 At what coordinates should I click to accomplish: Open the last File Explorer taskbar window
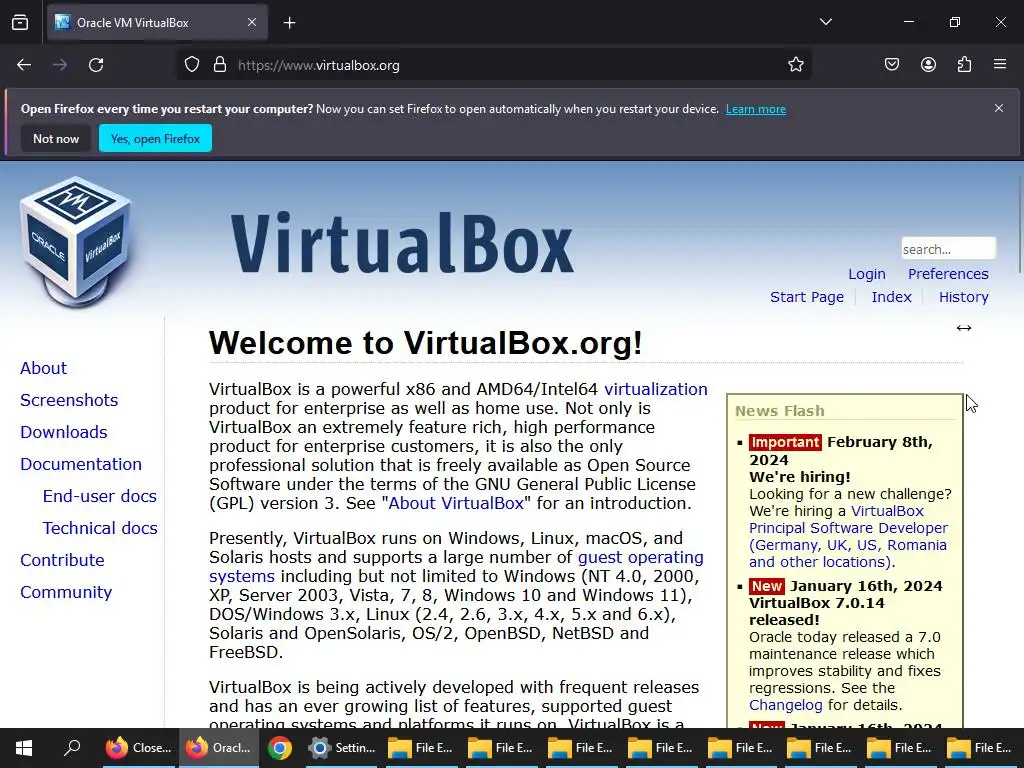[x=980, y=748]
